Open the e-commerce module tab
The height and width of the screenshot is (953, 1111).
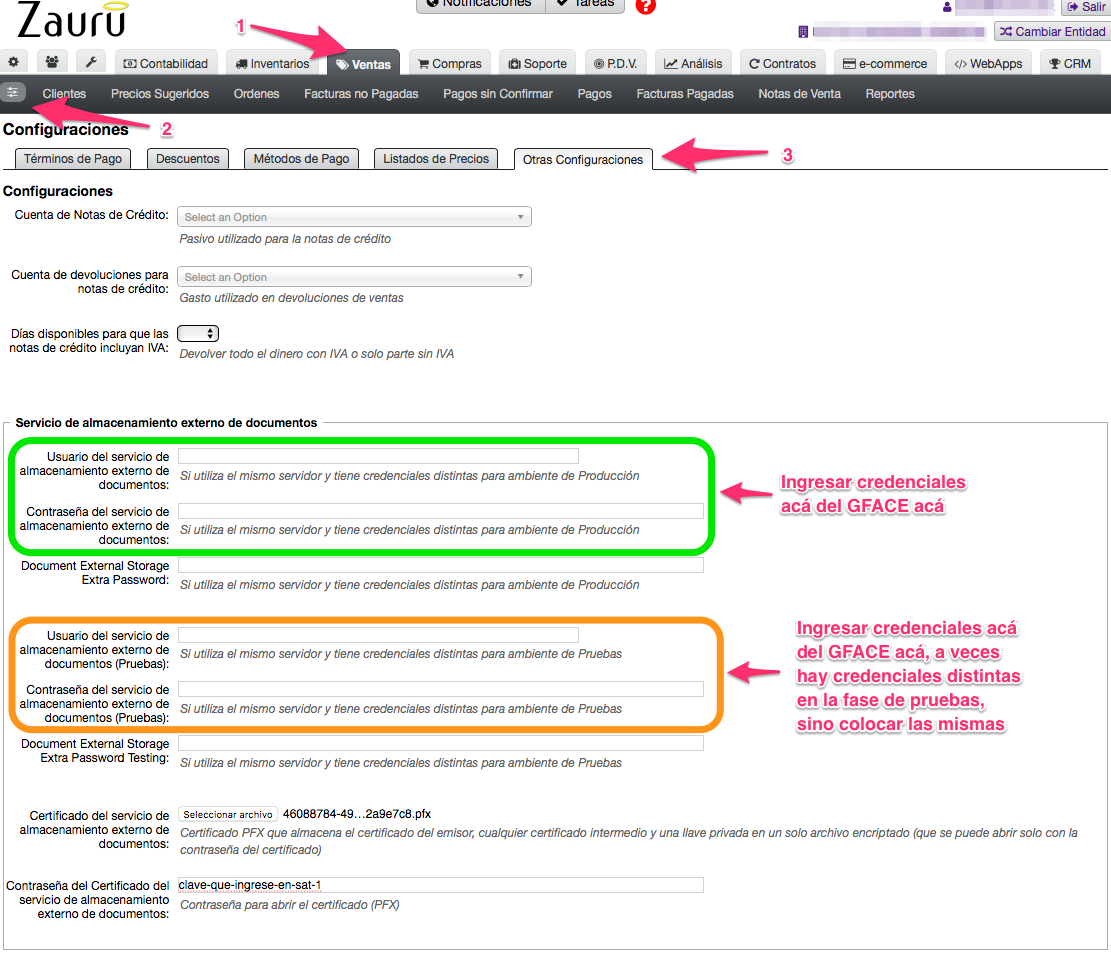(885, 63)
